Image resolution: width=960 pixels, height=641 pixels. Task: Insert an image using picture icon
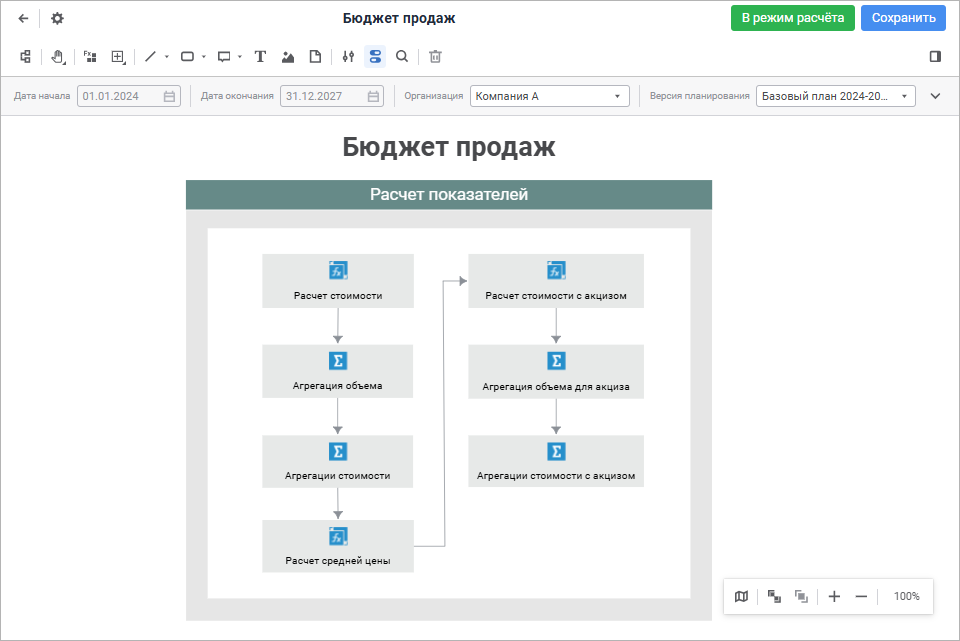click(288, 57)
